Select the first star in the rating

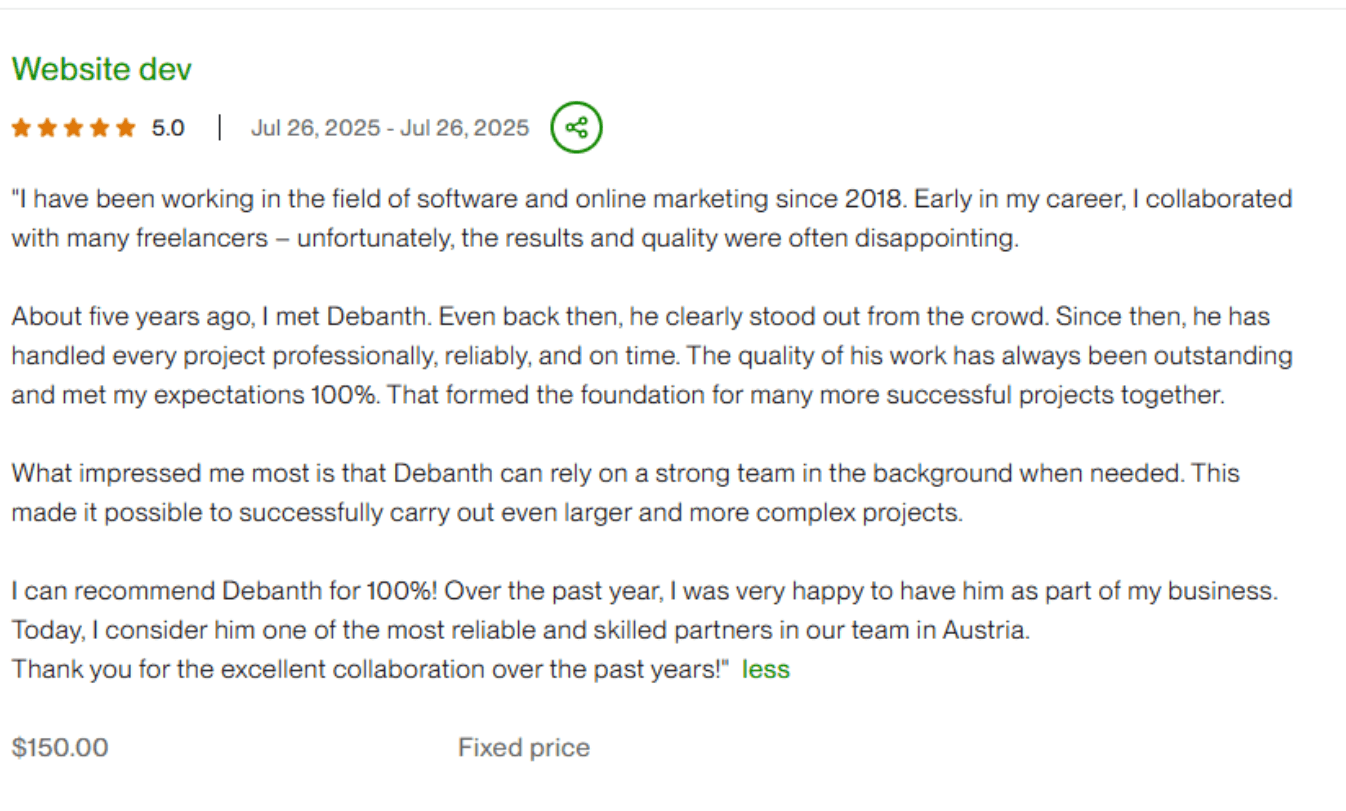pos(20,127)
